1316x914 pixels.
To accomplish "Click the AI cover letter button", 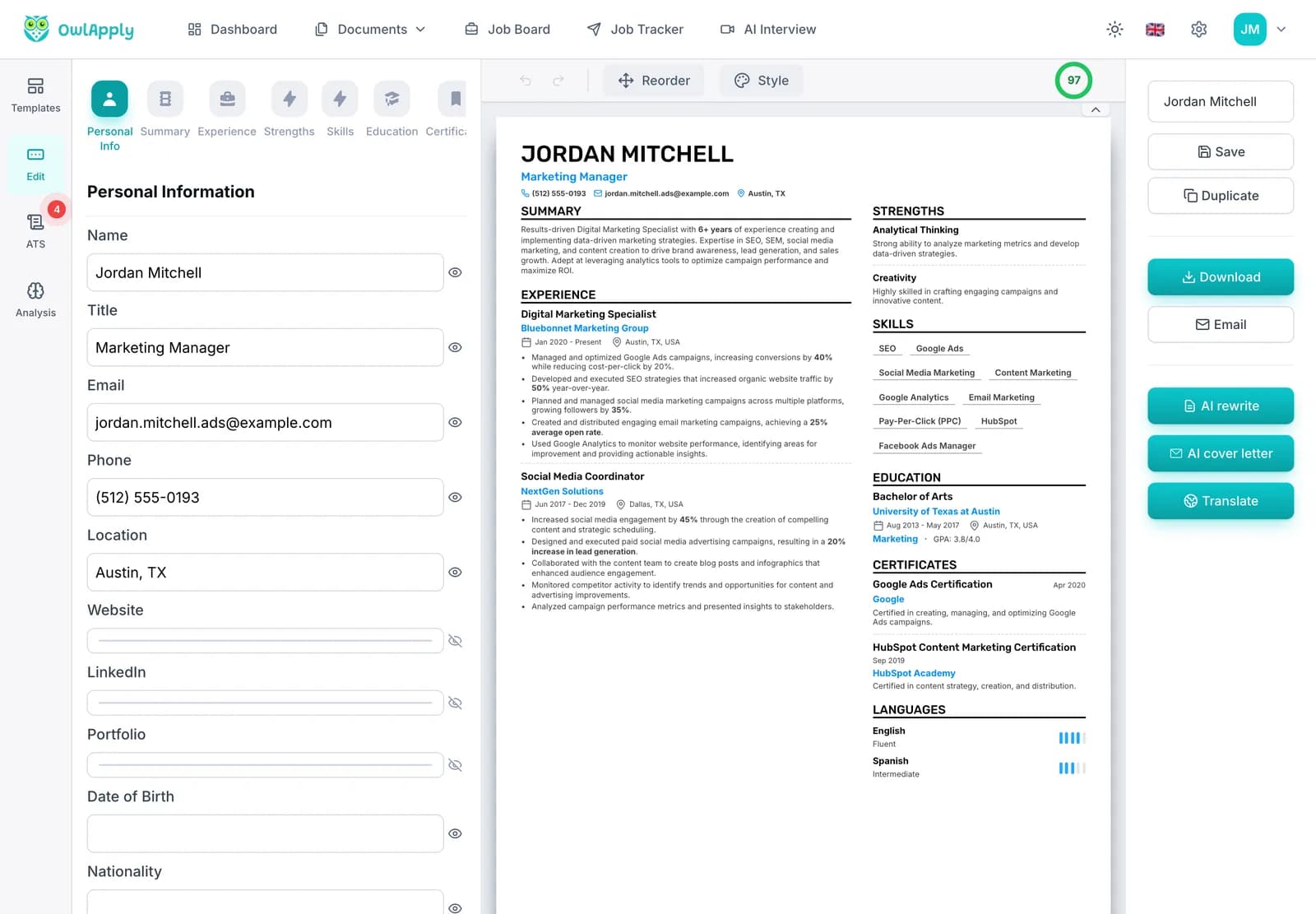I will 1221,453.
